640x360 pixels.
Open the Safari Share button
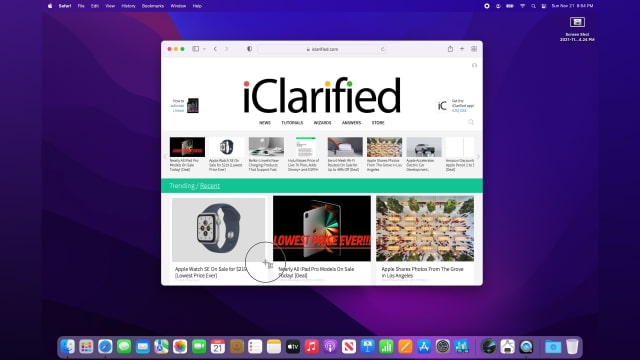point(450,49)
